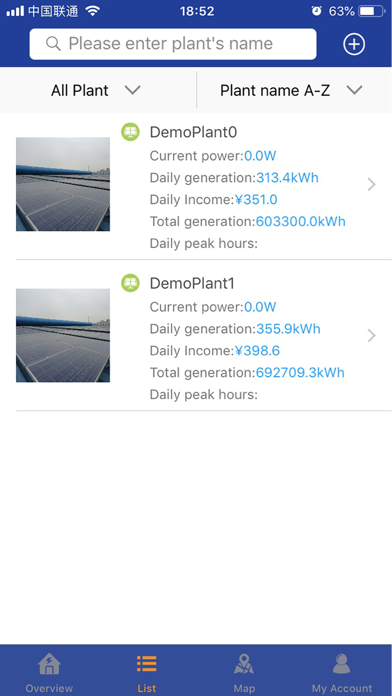Tap the add plant plus icon

coord(354,44)
